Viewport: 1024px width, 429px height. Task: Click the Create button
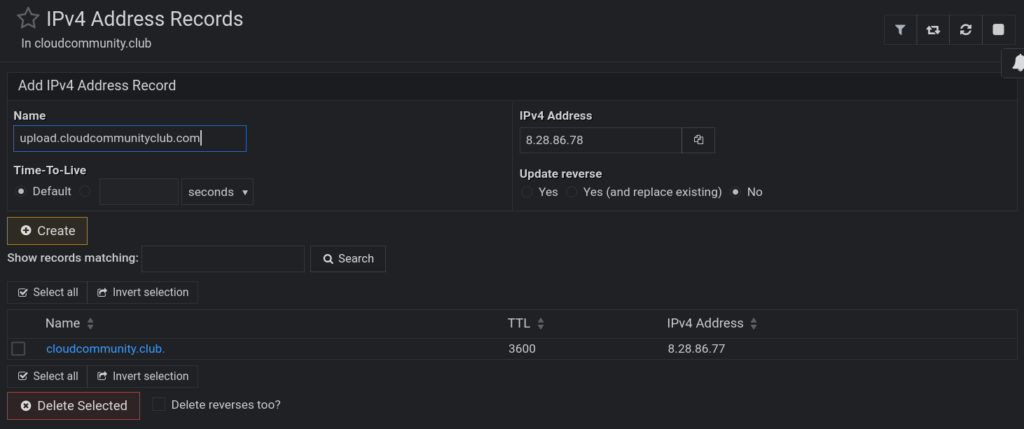pos(48,231)
